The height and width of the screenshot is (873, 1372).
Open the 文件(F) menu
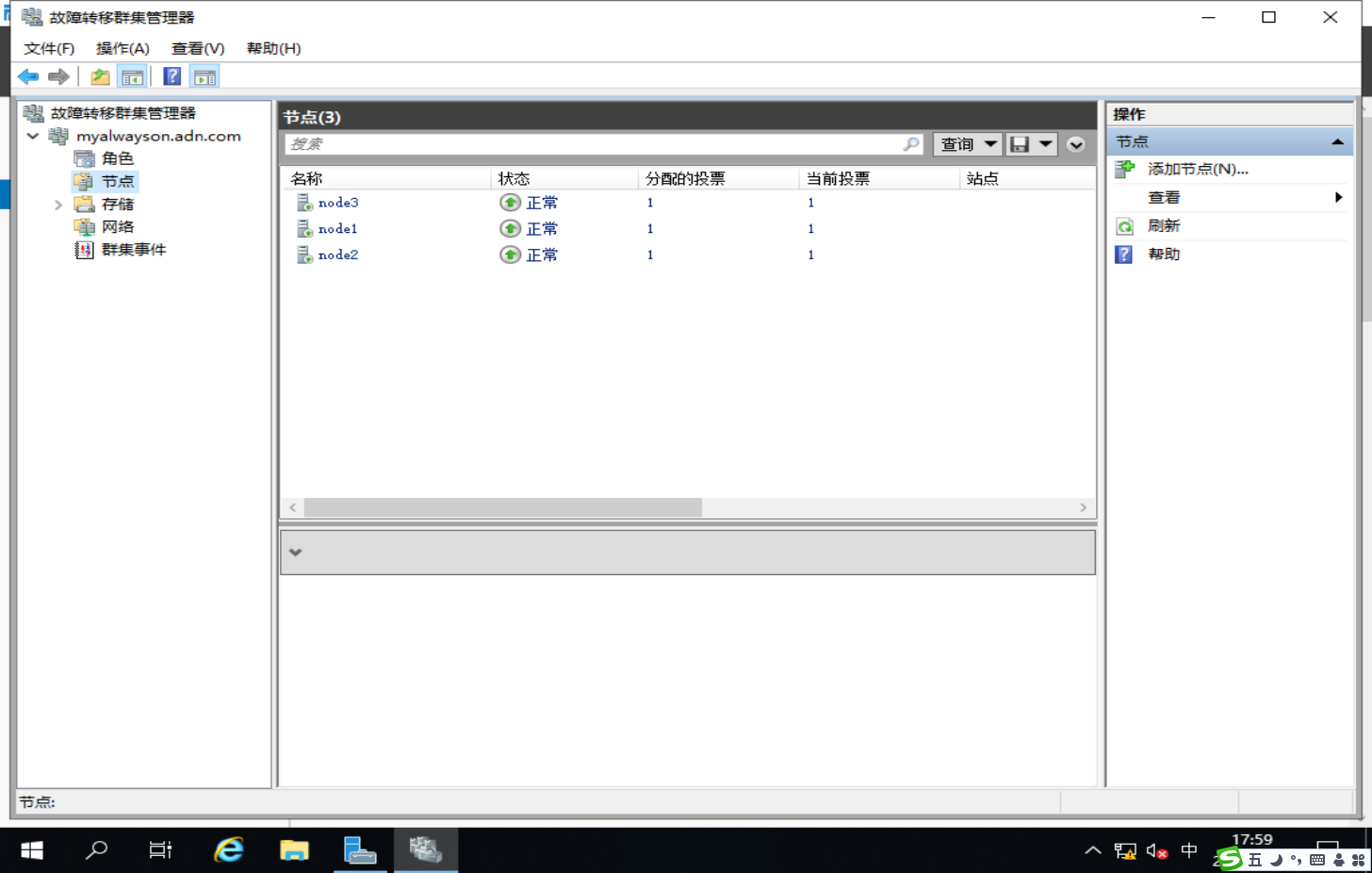49,48
